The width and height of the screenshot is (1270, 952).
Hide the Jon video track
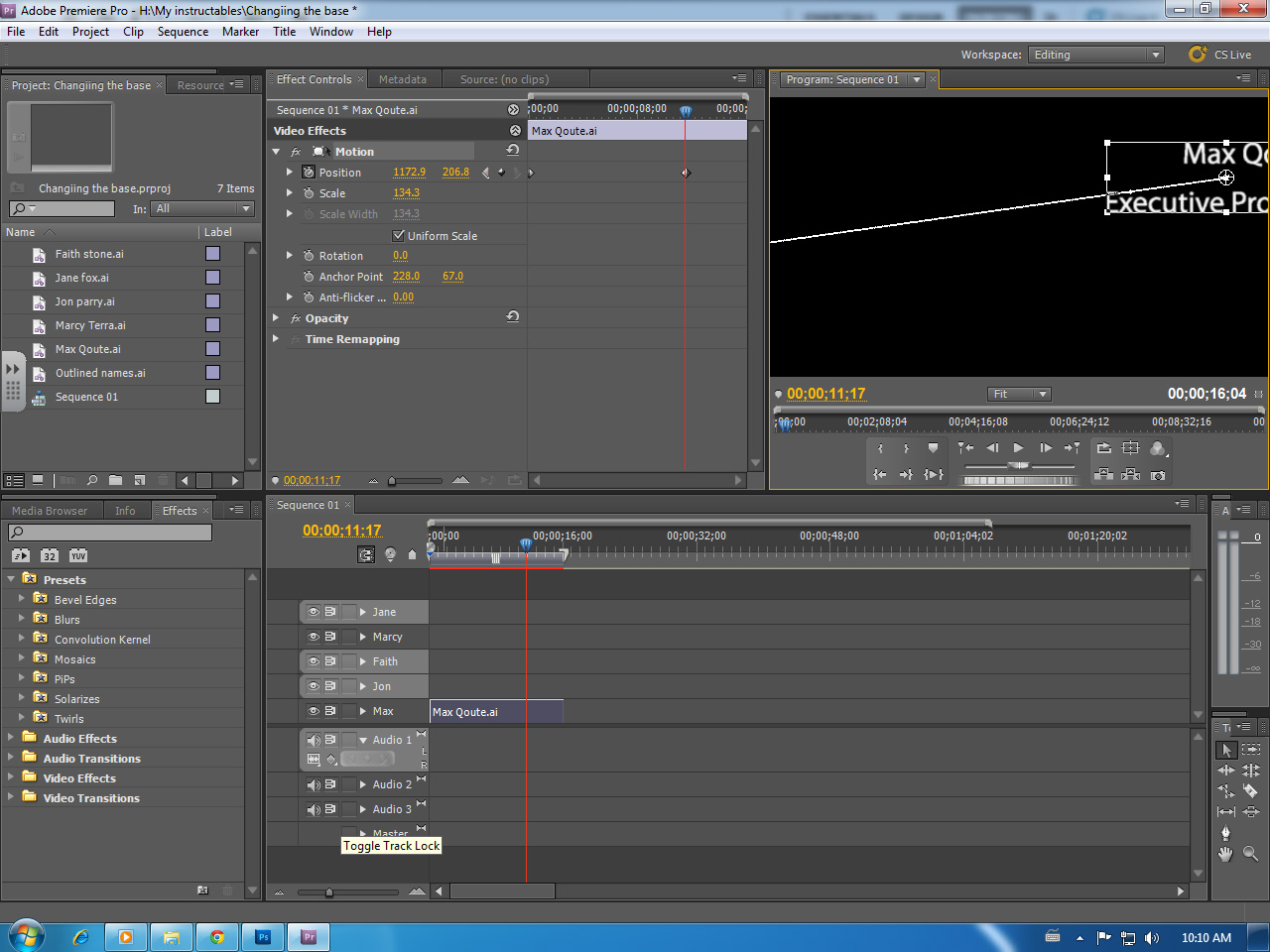[x=314, y=686]
